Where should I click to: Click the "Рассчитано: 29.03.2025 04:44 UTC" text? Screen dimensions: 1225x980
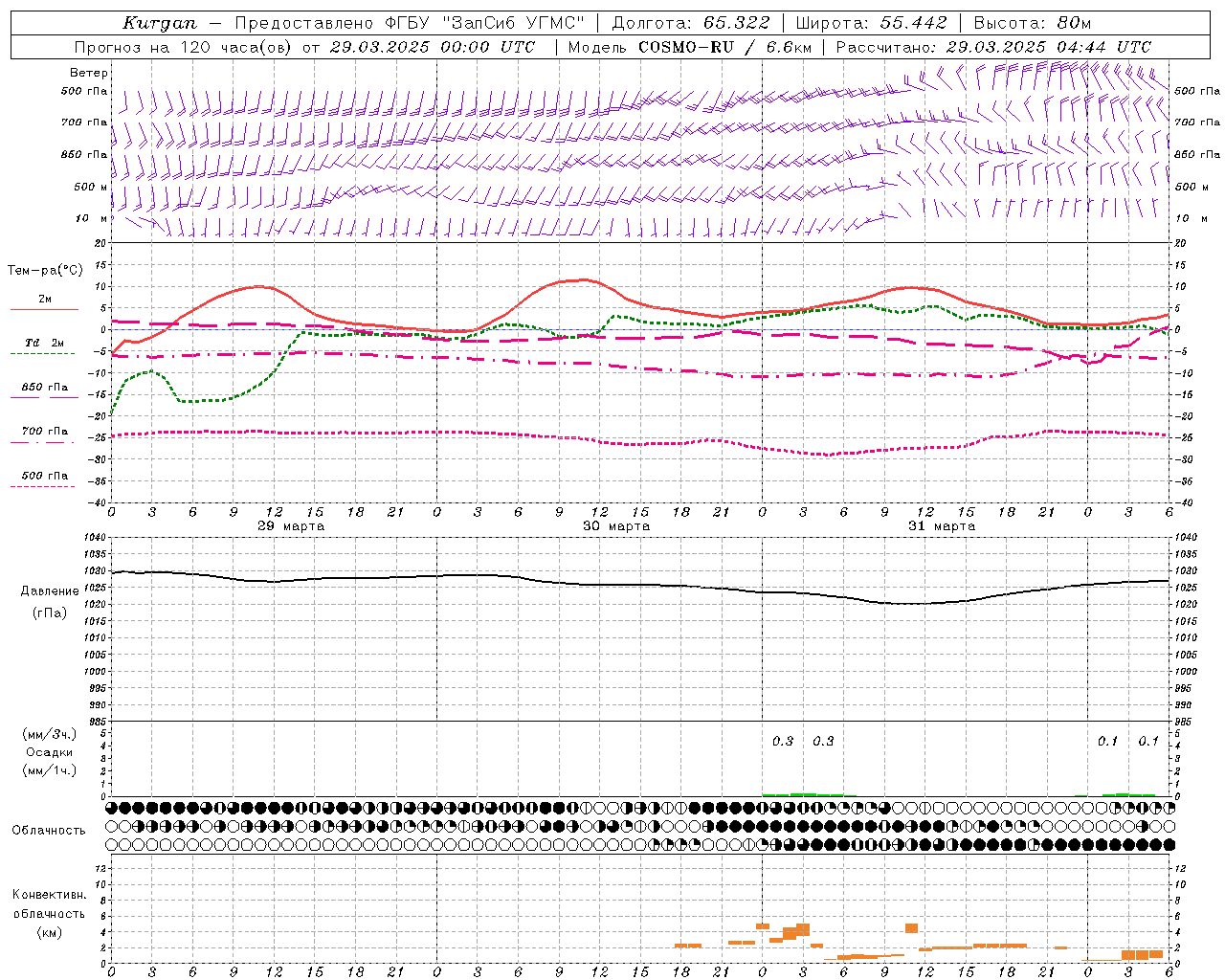pyautogui.click(x=993, y=47)
